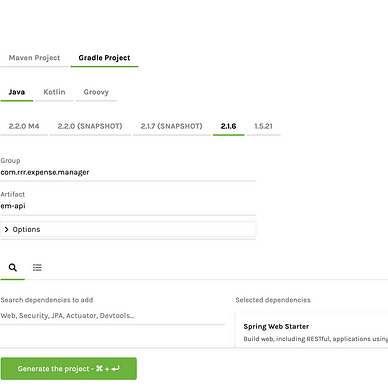This screenshot has height=388, width=388.
Task: Click Generate the project button
Action: click(69, 369)
